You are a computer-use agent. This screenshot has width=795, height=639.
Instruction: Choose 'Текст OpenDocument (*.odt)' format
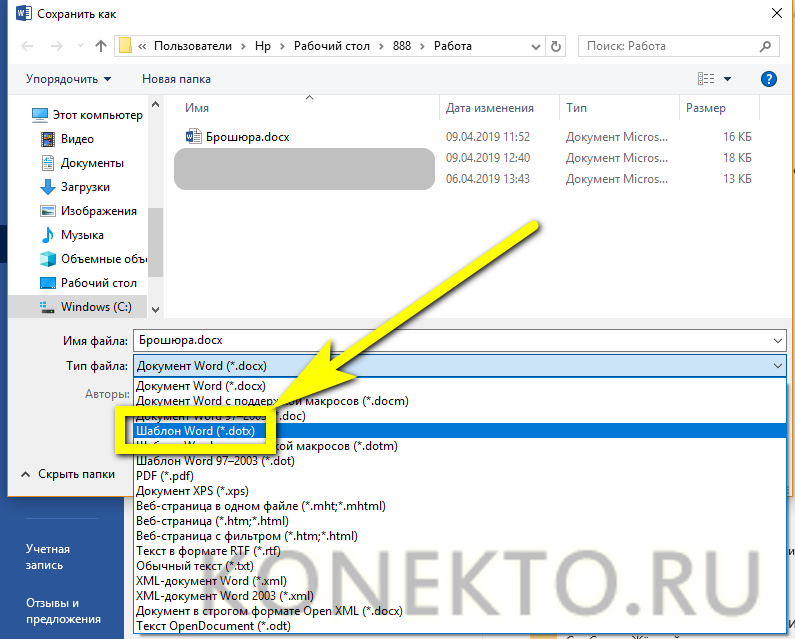point(460,626)
